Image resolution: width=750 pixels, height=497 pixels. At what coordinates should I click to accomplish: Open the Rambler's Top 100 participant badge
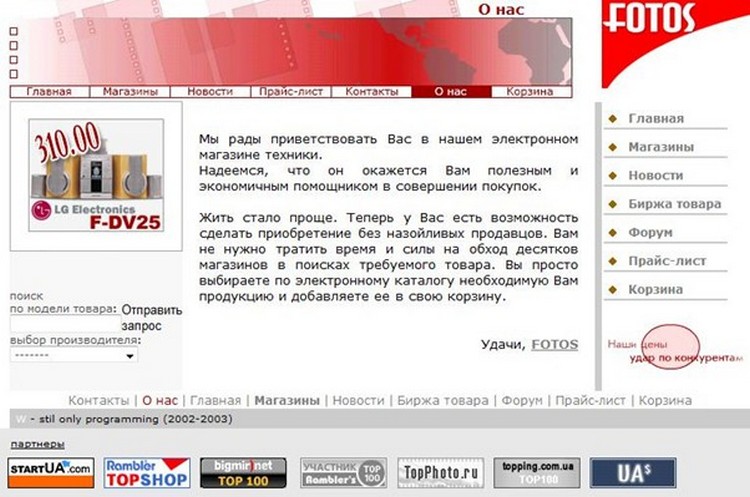point(343,471)
